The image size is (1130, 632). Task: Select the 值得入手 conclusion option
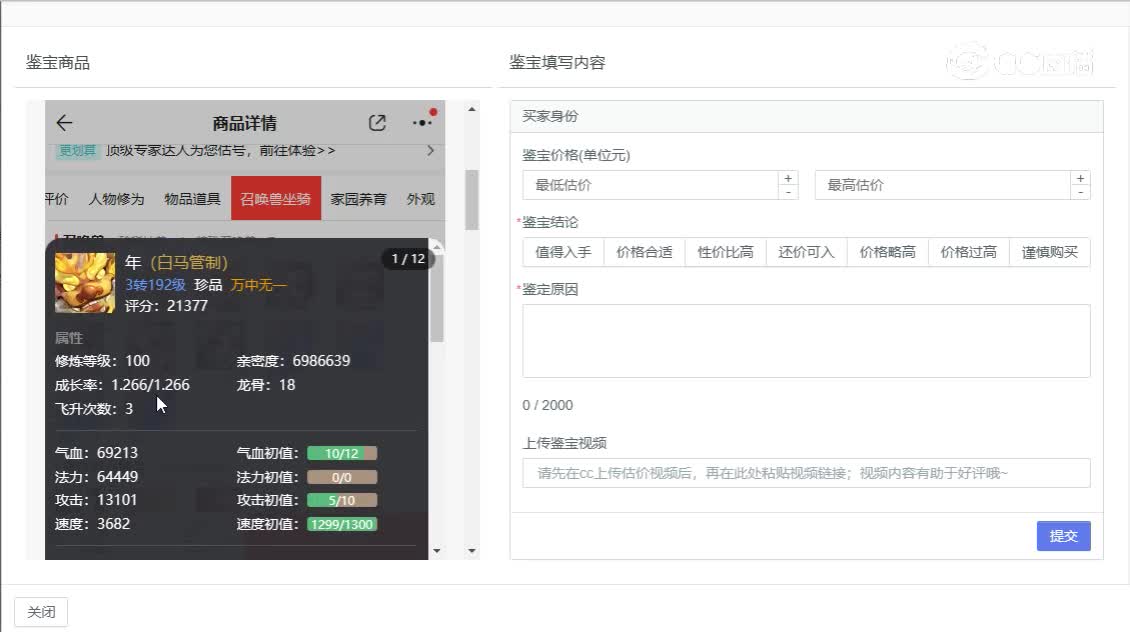pos(564,252)
